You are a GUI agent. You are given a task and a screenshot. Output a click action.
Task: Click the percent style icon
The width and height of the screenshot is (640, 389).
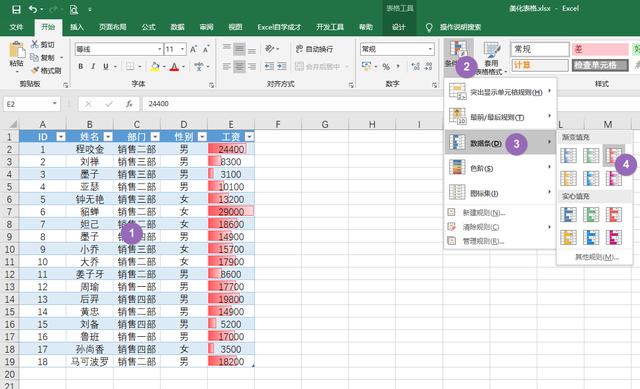tap(386, 66)
